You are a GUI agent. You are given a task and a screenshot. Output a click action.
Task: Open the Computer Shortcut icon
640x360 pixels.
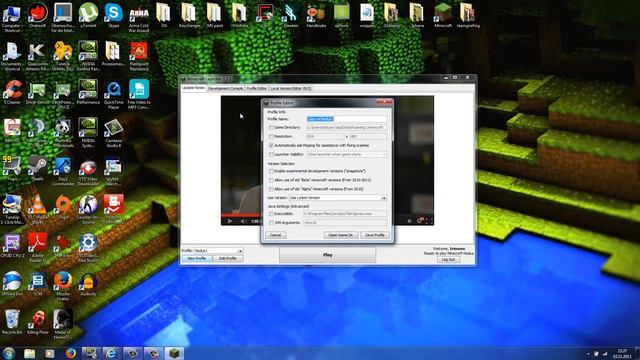coord(12,17)
